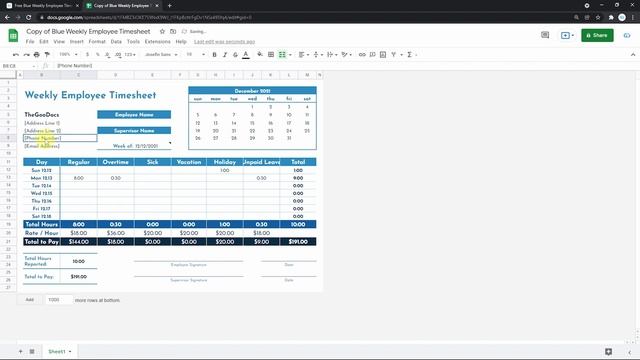The width and height of the screenshot is (640, 360).
Task: Toggle bold formatting
Action: (x=214, y=55)
